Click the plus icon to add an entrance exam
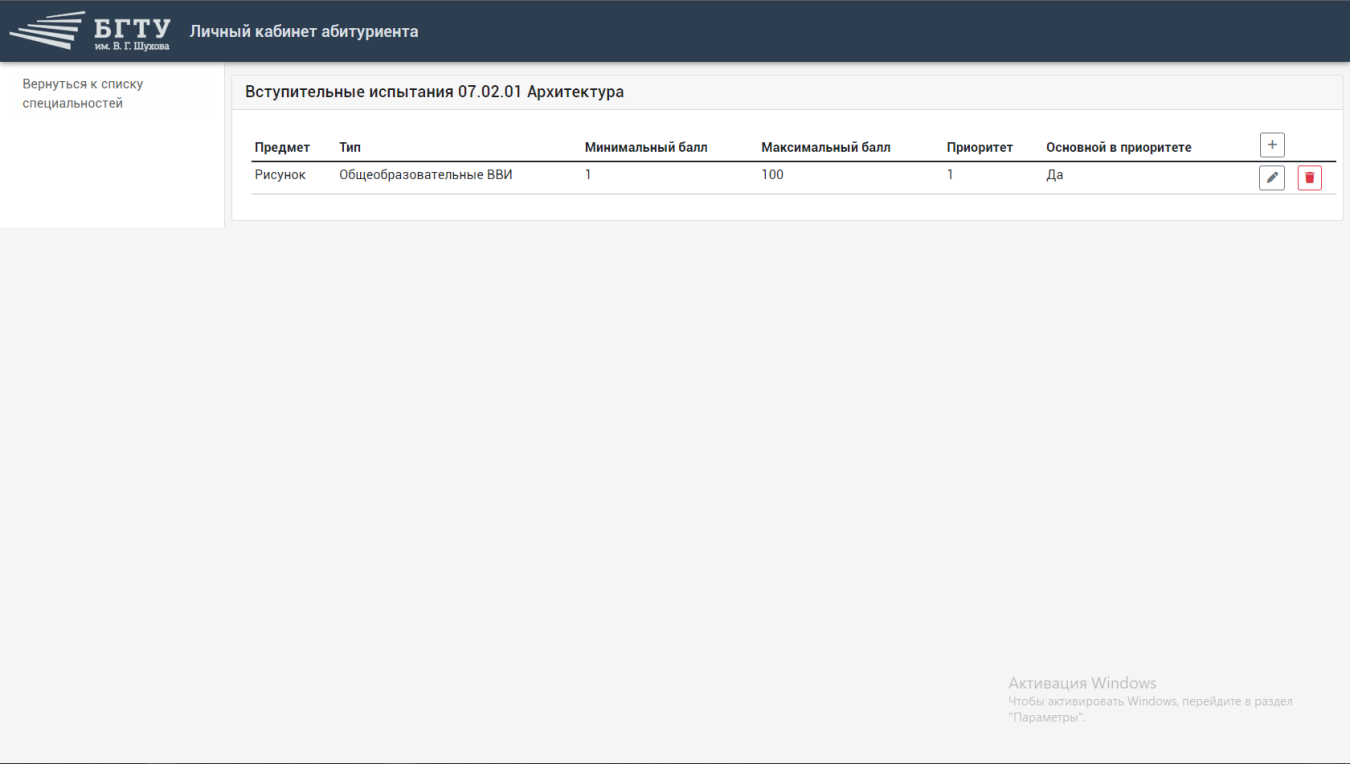 1272,145
